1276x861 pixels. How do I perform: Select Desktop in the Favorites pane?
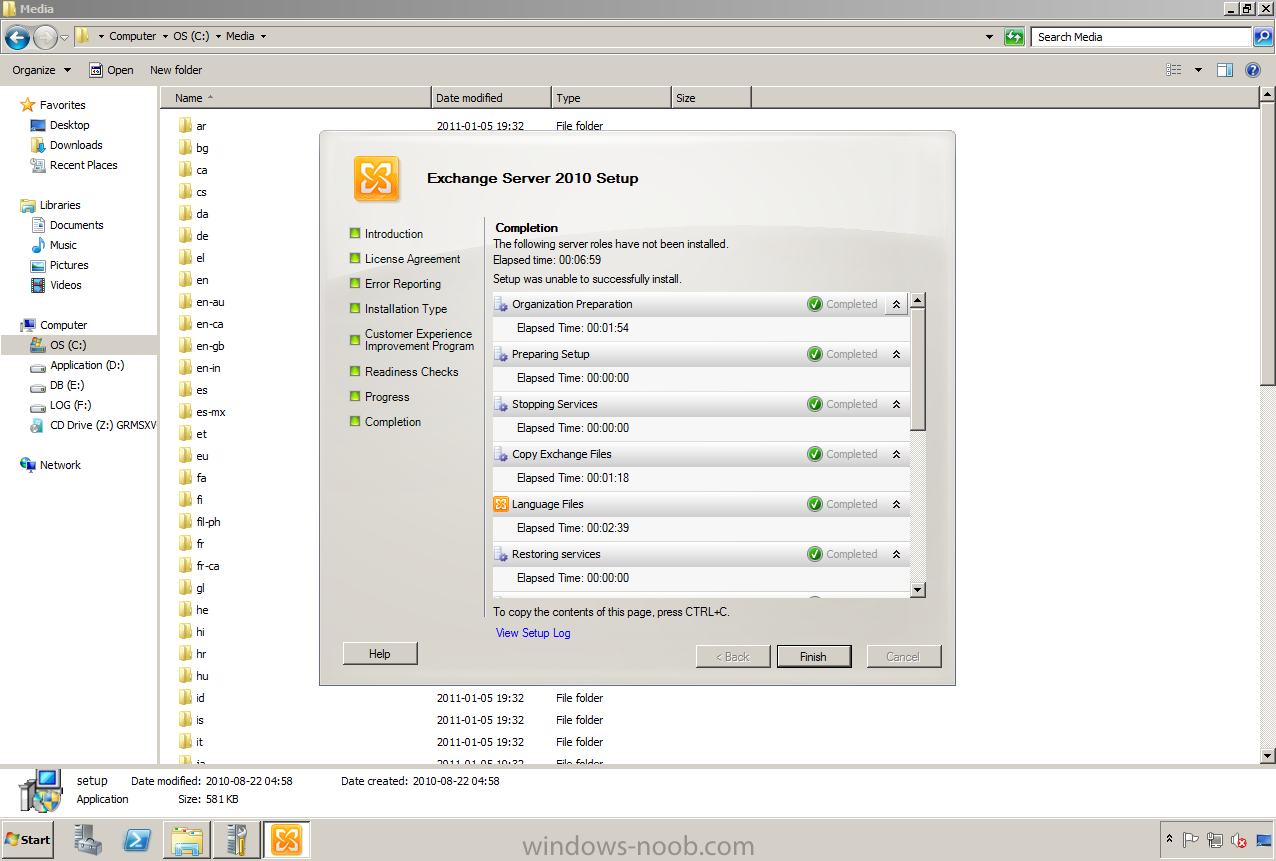click(x=61, y=125)
